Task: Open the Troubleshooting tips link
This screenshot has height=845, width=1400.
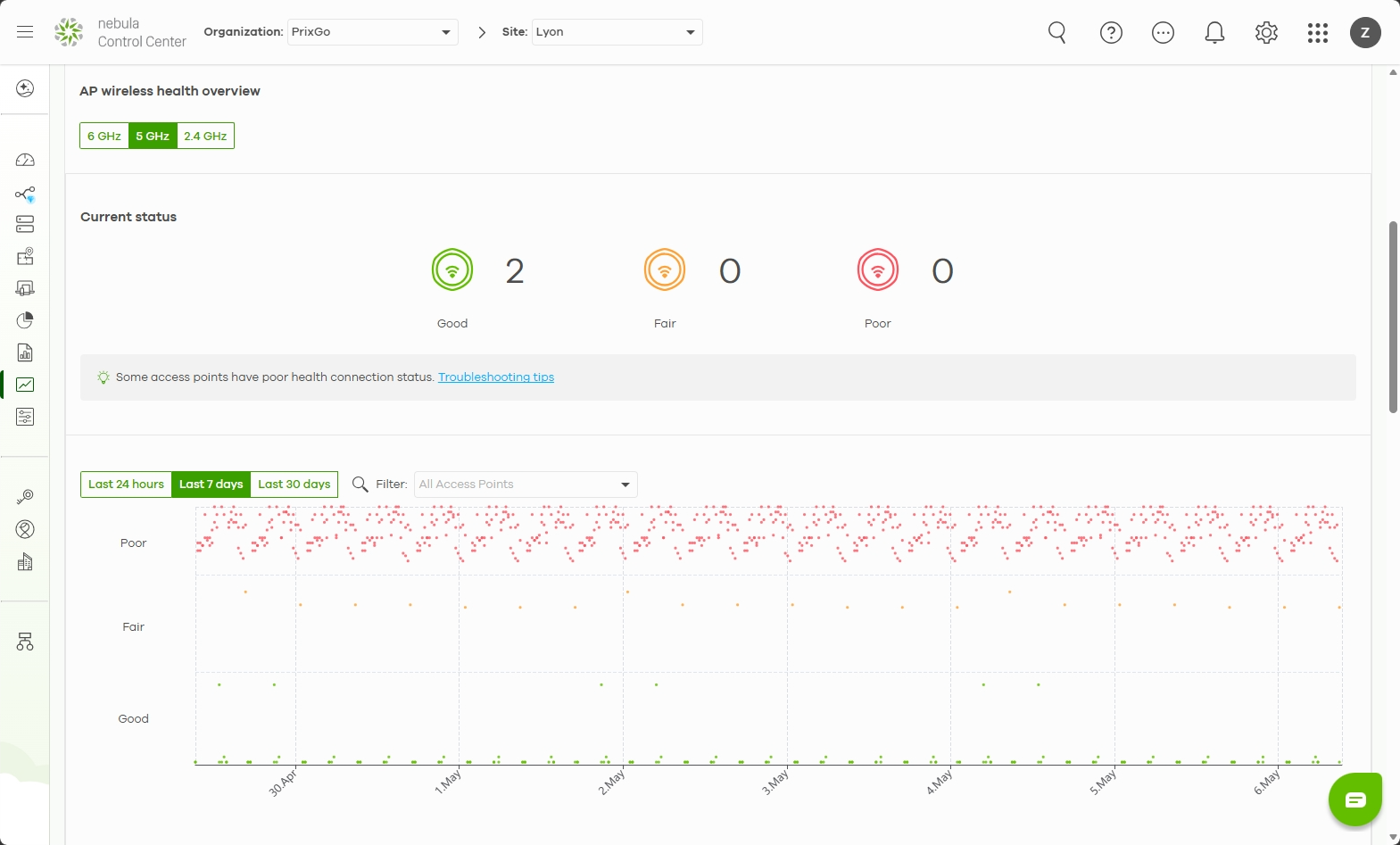Action: [496, 377]
